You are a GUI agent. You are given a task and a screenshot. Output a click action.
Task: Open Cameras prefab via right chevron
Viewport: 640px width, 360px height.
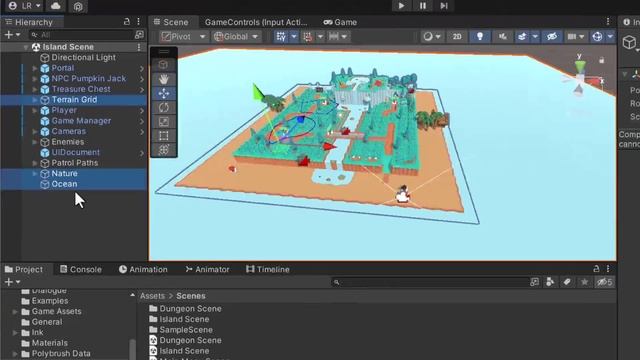pyautogui.click(x=142, y=131)
